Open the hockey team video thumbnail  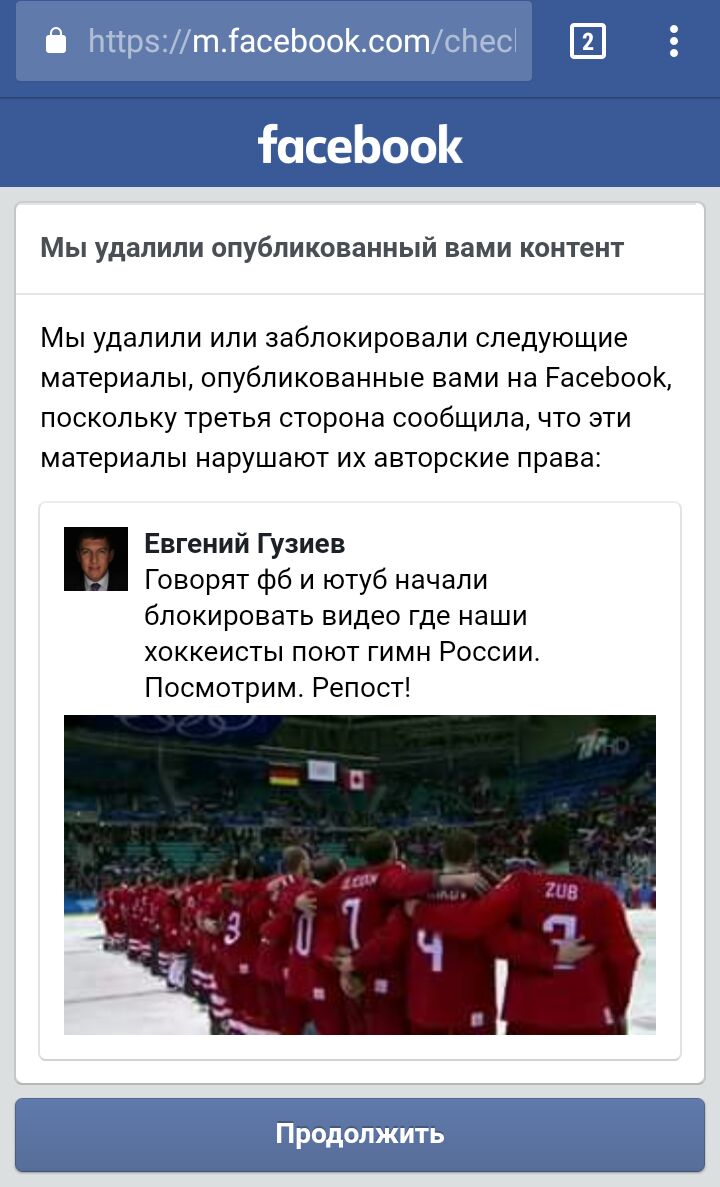tap(360, 874)
